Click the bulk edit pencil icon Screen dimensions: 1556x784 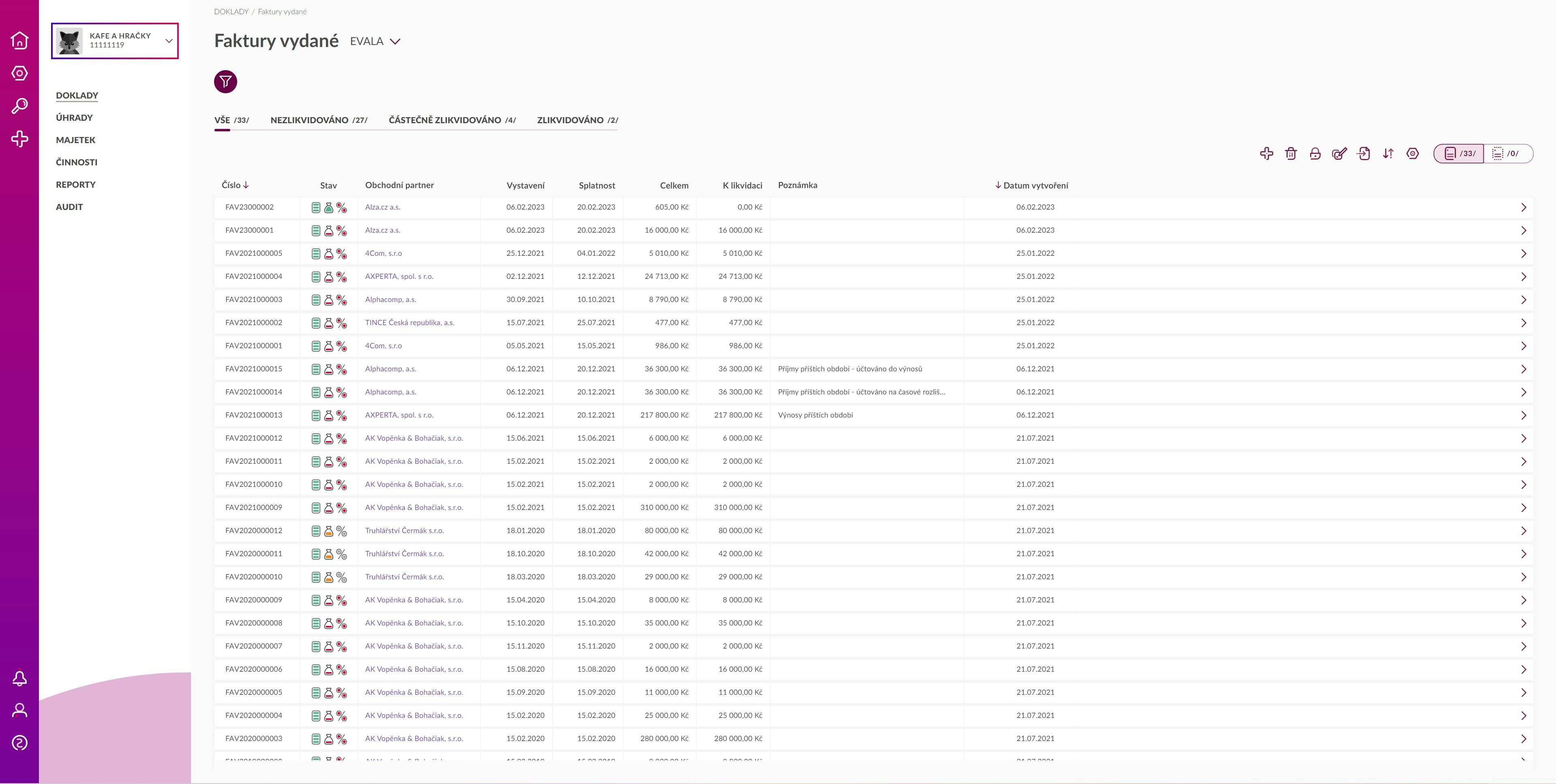click(x=1339, y=153)
